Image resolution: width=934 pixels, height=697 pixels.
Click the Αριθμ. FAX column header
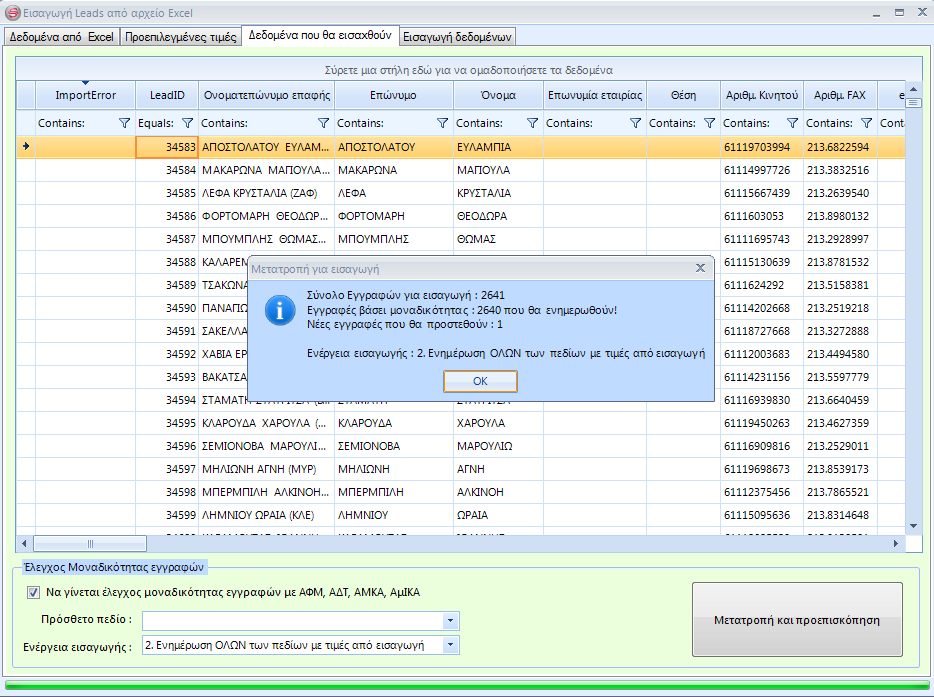point(839,95)
